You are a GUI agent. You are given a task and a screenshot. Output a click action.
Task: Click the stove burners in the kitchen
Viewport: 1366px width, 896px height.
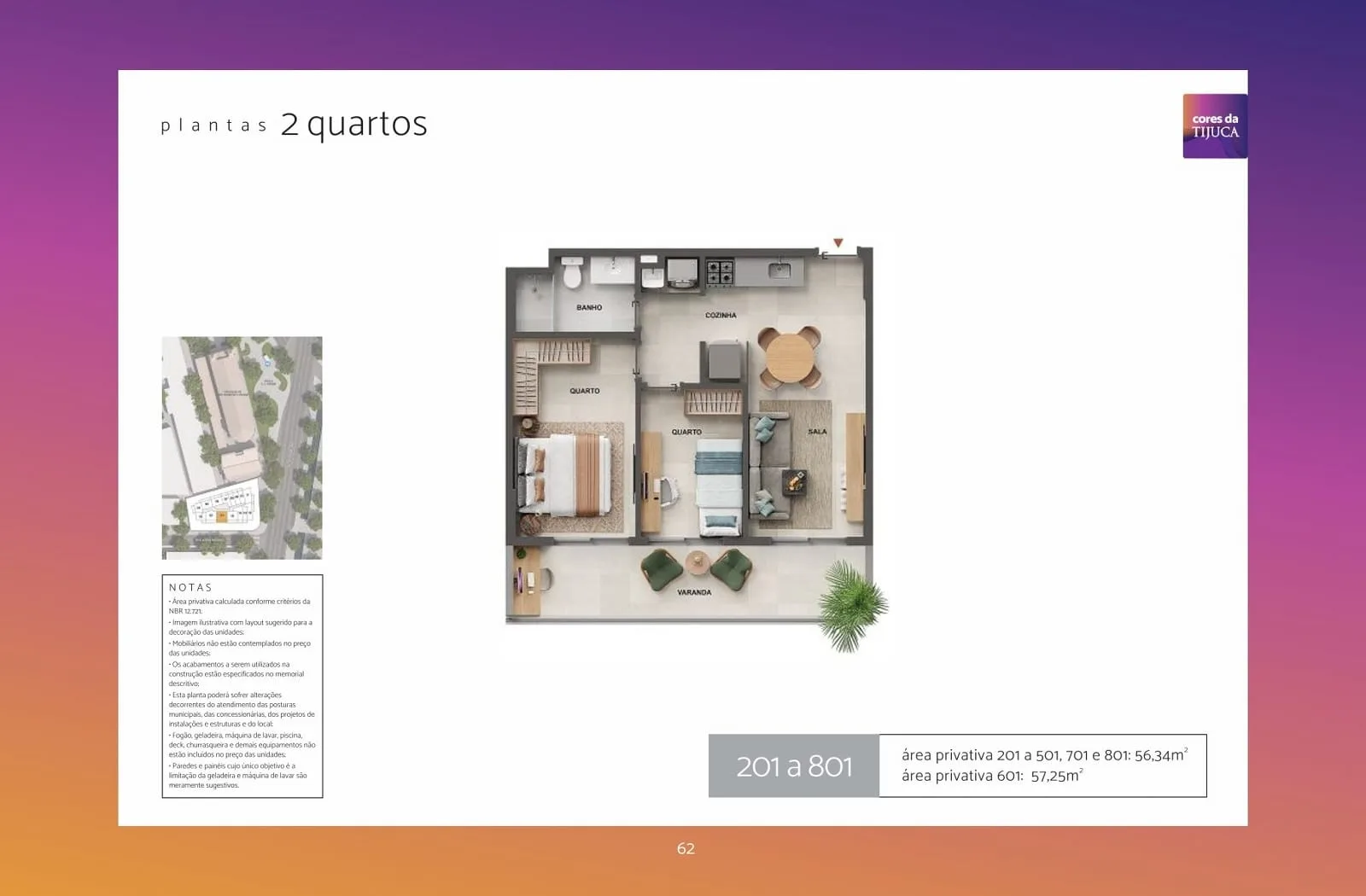(720, 272)
